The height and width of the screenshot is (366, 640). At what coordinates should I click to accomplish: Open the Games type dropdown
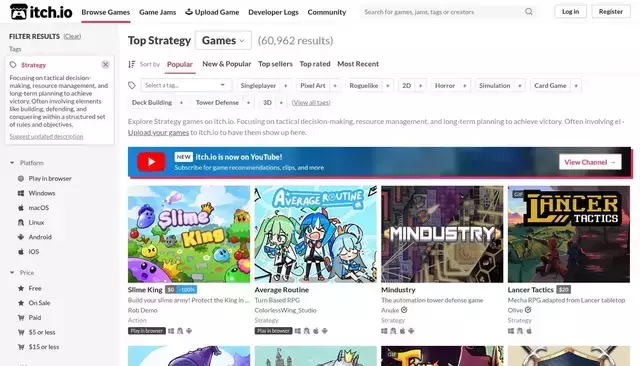[223, 40]
